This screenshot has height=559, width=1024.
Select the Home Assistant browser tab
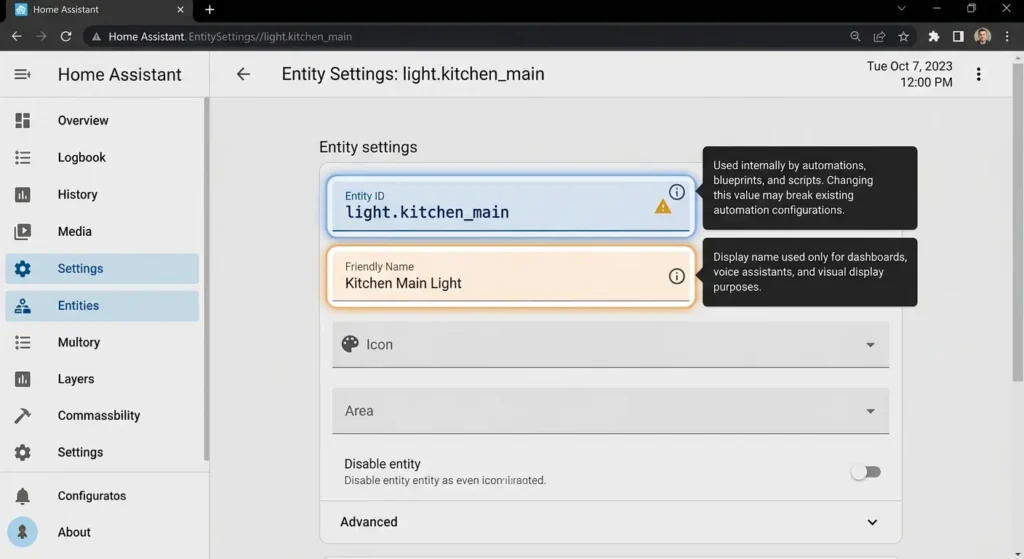tap(98, 10)
